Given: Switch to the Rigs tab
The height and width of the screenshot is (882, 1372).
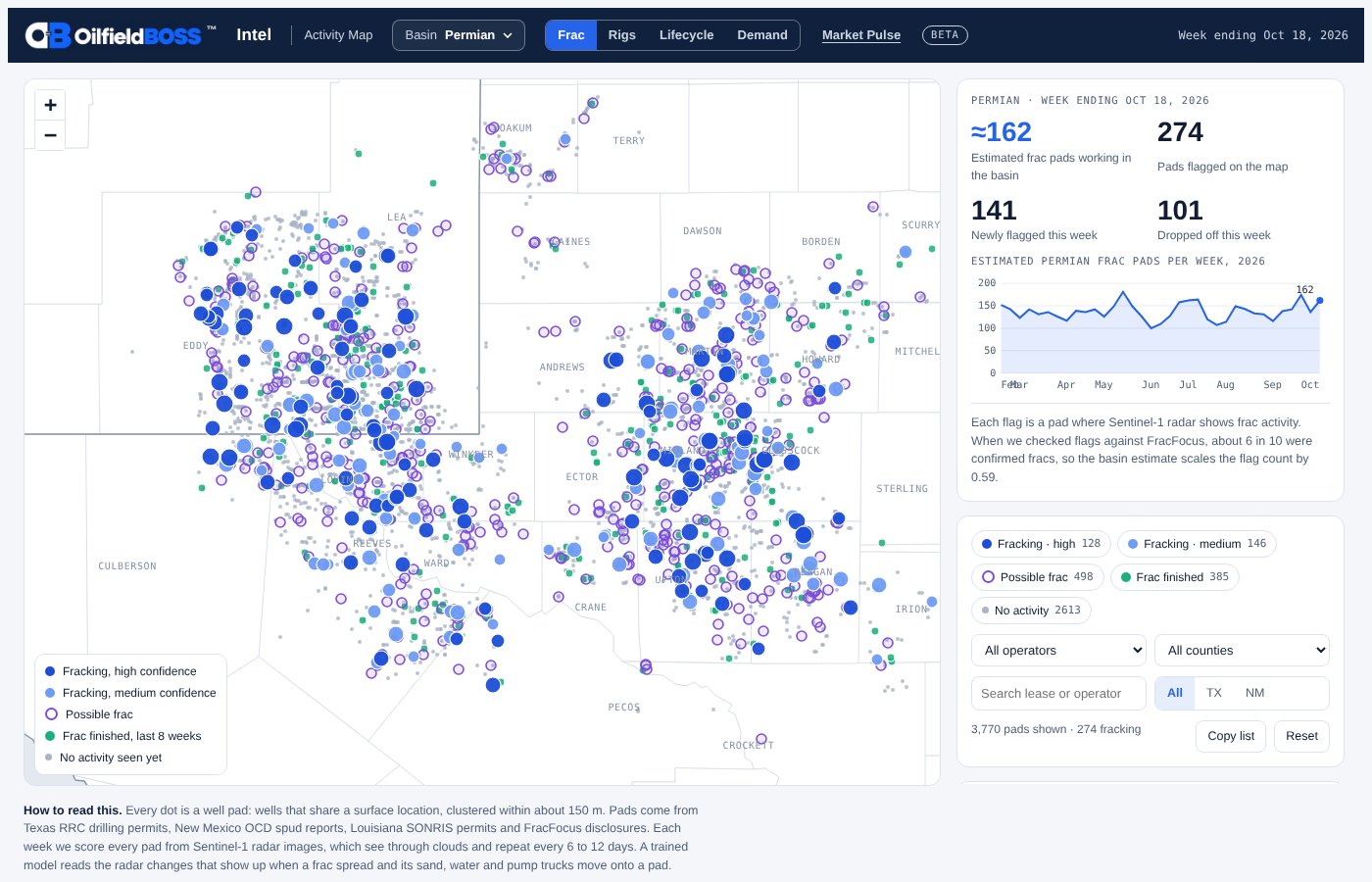Looking at the screenshot, I should tap(622, 35).
